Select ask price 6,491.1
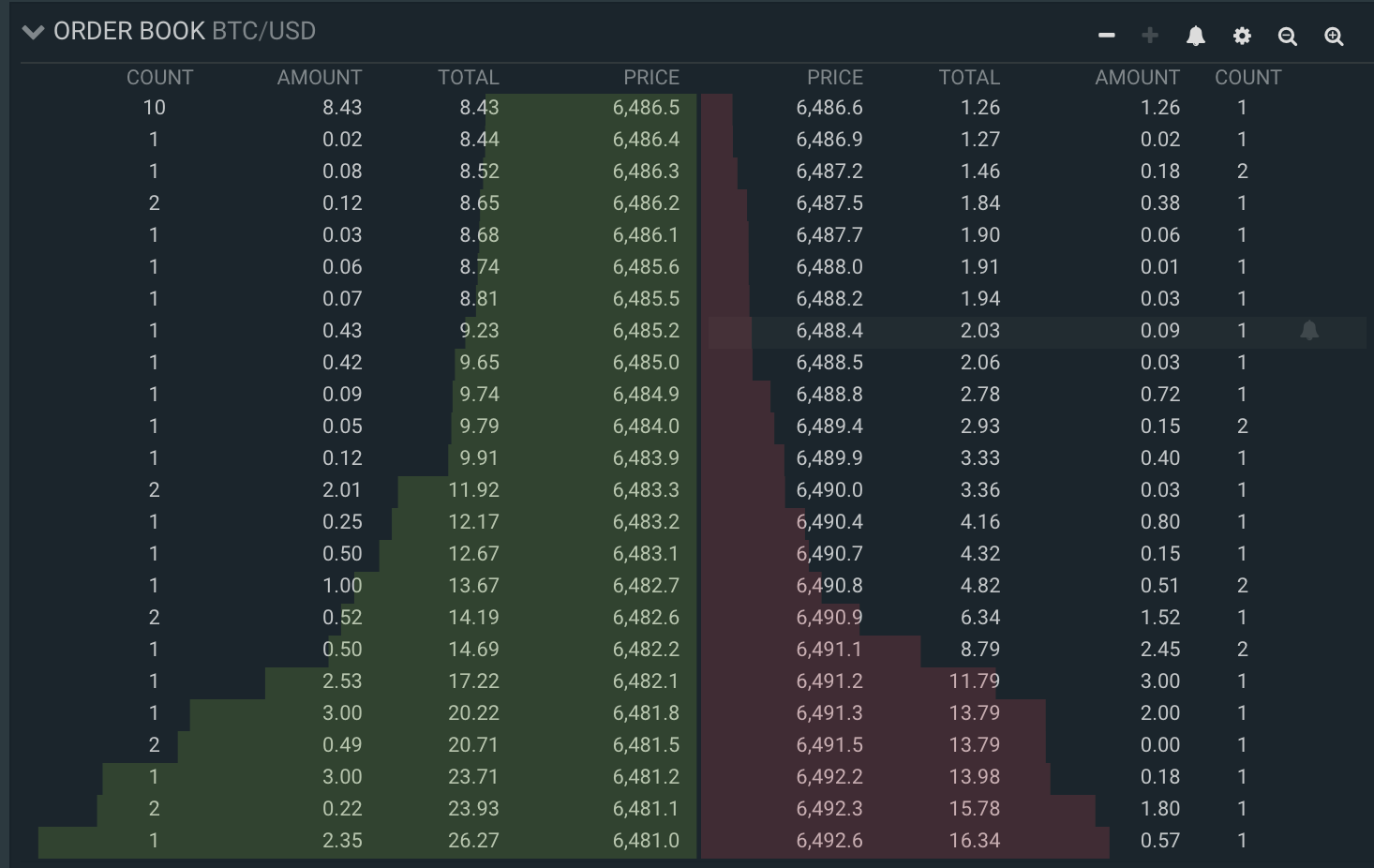The width and height of the screenshot is (1374, 868). pos(829,650)
